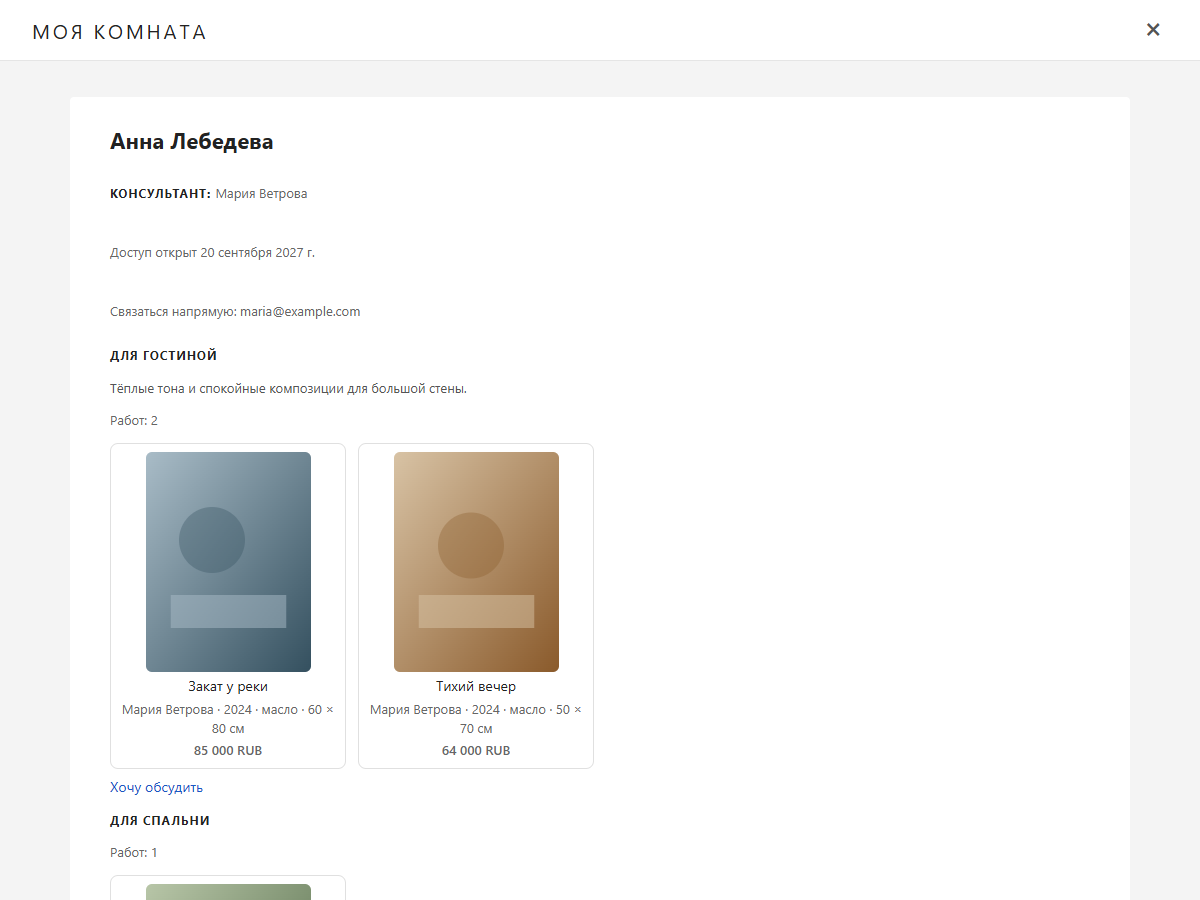Viewport: 1200px width, 900px height.
Task: Open the Тихий вечер artwork thumbnail
Action: click(x=476, y=562)
